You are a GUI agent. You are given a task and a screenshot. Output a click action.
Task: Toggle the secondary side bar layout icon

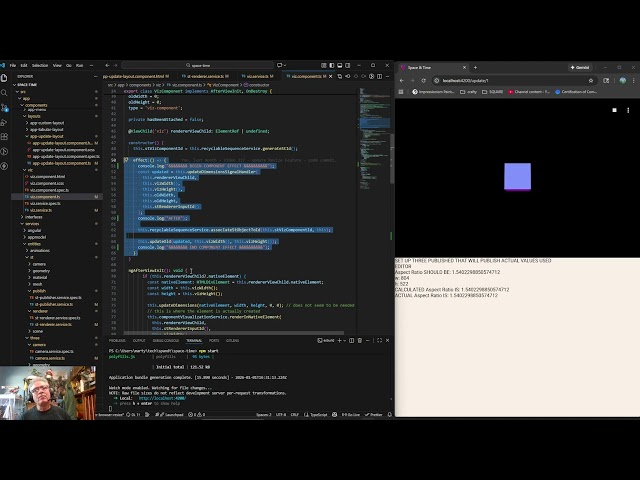347,65
